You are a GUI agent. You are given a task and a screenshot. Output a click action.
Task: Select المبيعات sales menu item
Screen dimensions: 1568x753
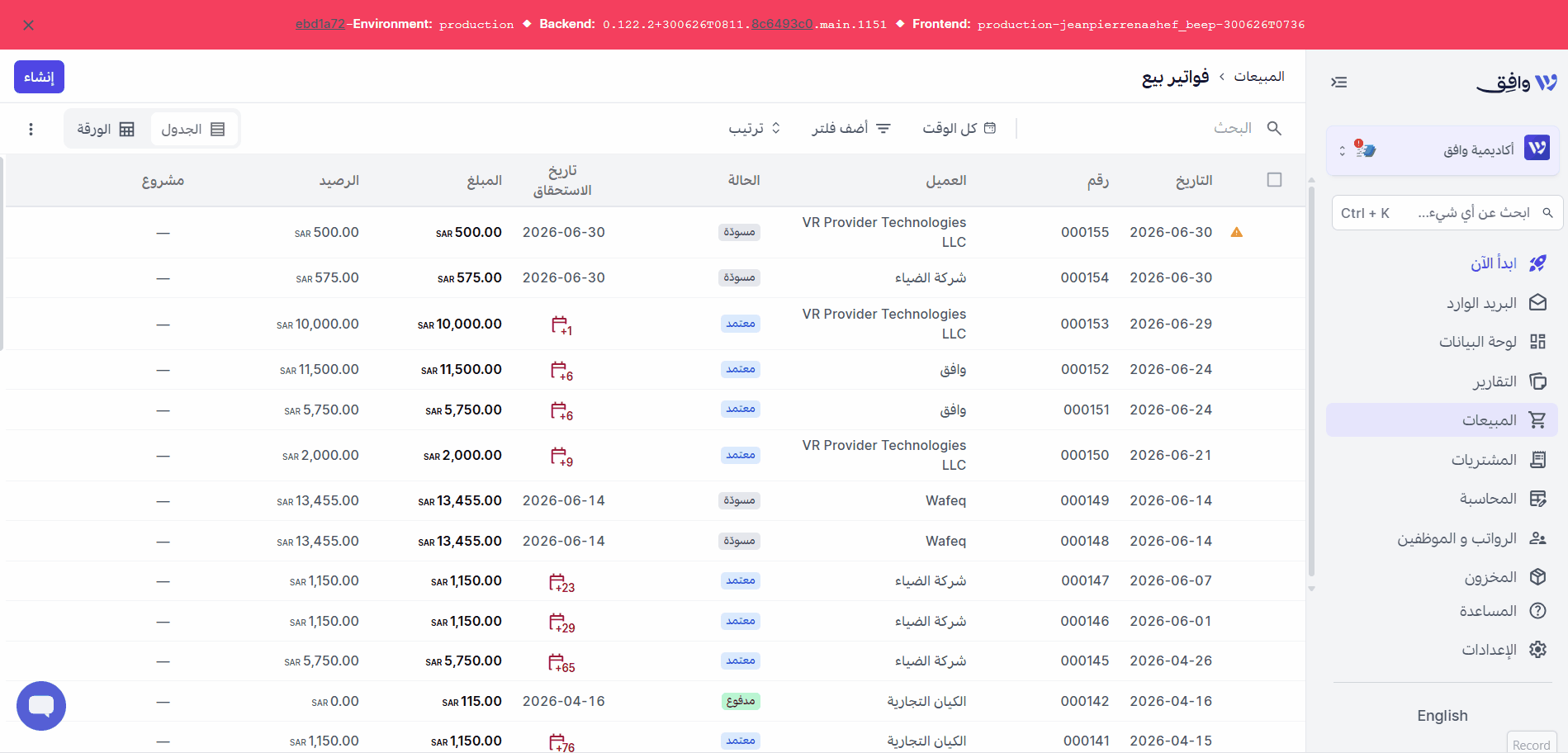coord(1442,420)
